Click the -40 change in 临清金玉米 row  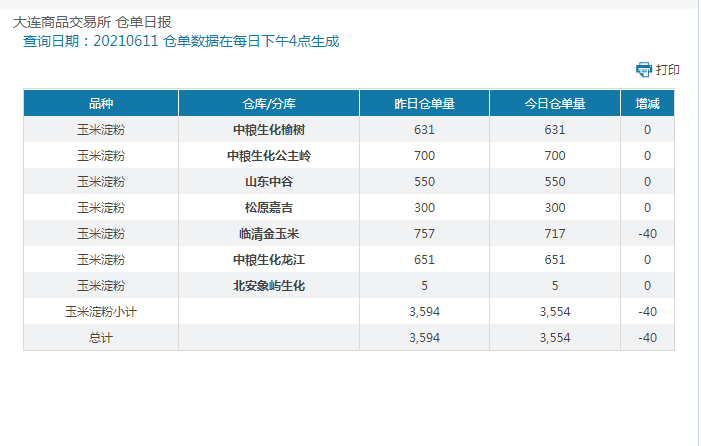pyautogui.click(x=647, y=234)
